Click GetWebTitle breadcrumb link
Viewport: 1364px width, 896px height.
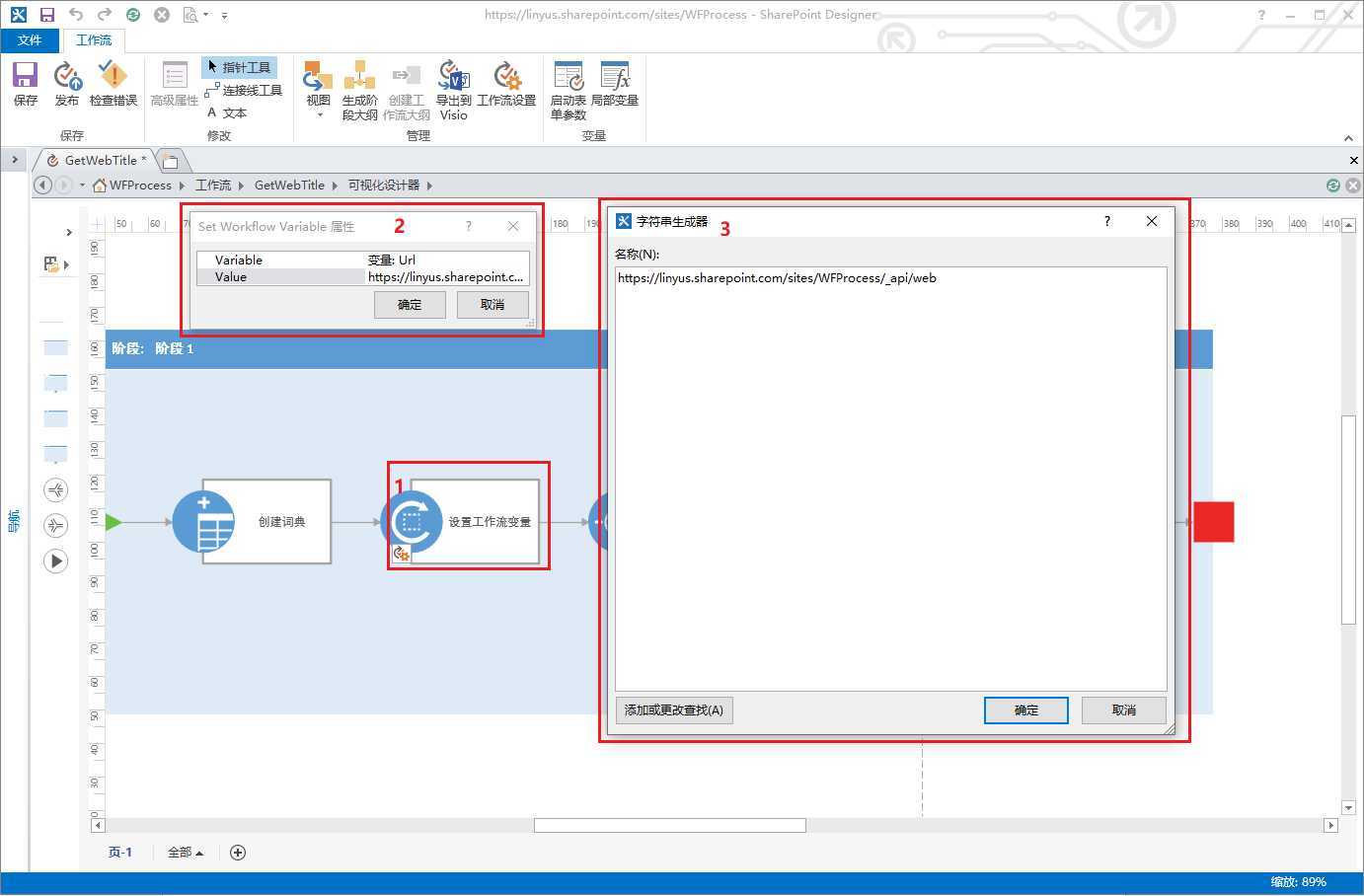289,186
